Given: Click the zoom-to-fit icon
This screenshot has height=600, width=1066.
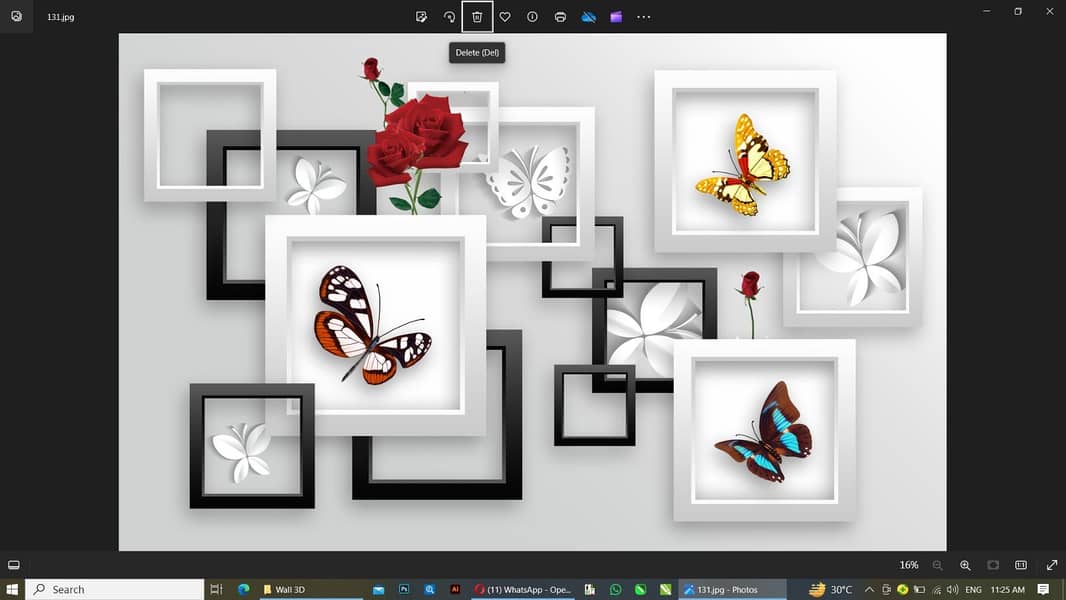Looking at the screenshot, I should point(993,565).
